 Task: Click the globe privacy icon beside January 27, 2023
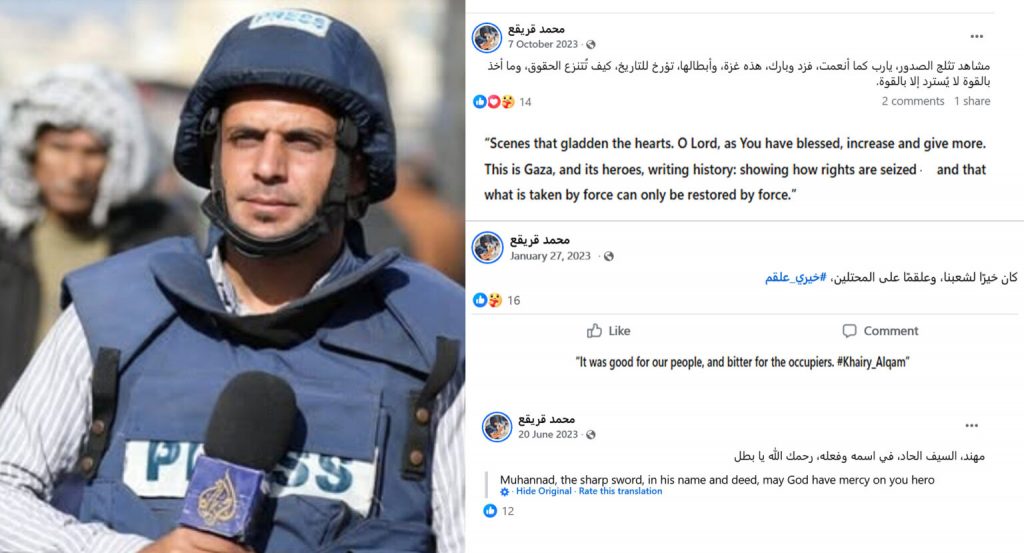[609, 256]
